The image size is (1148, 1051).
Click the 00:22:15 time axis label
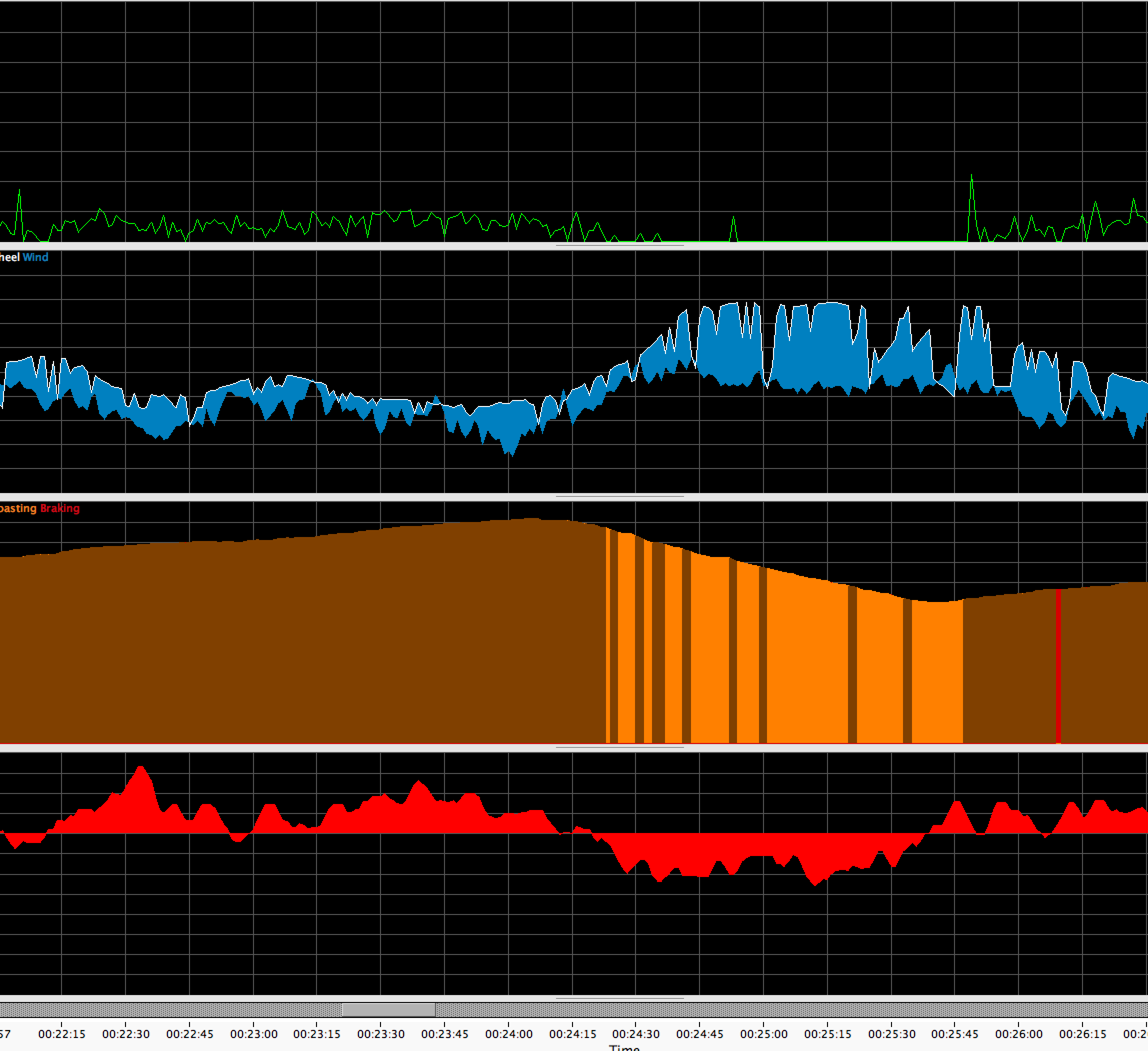pyautogui.click(x=61, y=1034)
